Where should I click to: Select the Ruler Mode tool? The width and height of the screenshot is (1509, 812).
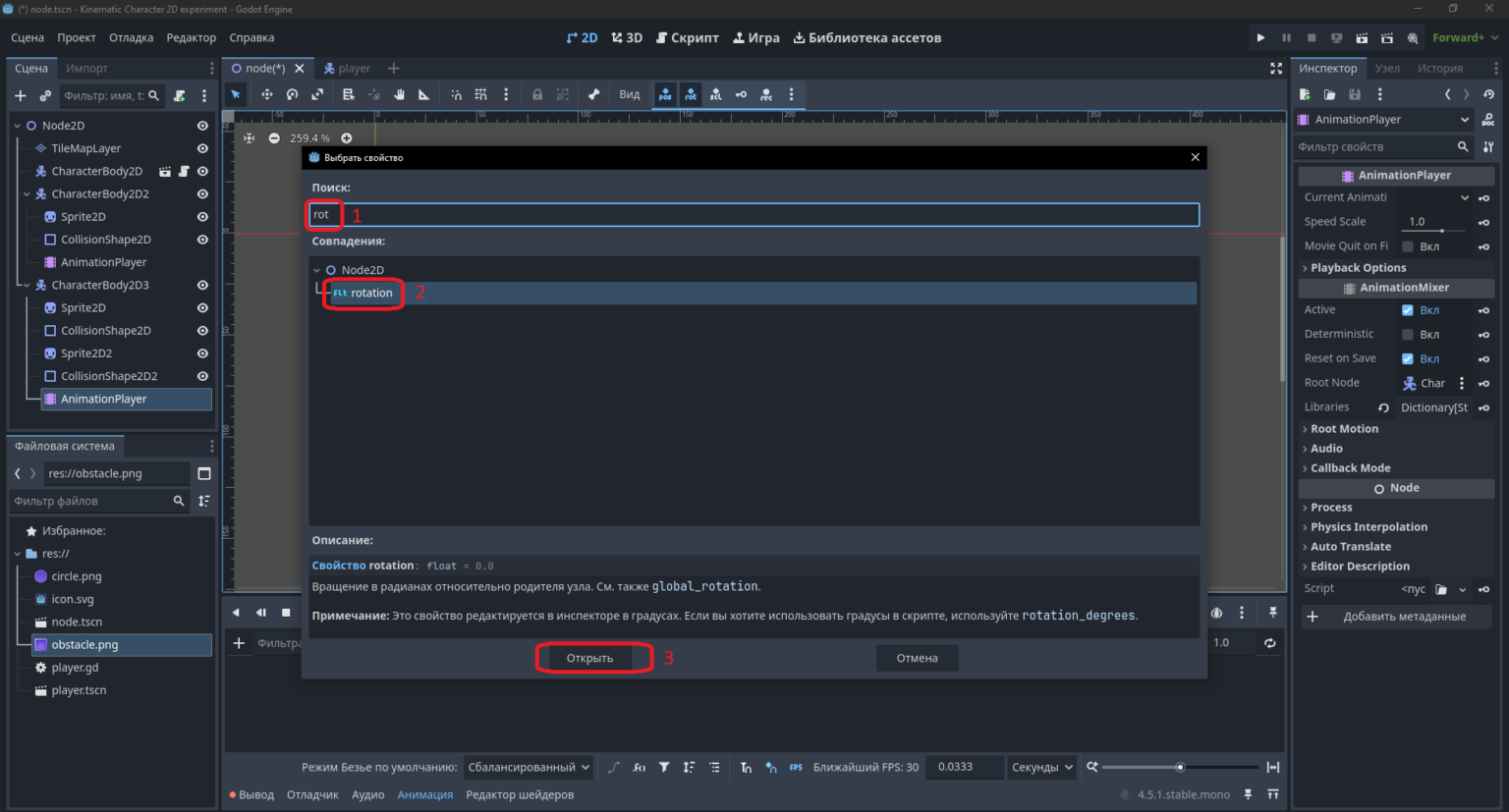[423, 94]
